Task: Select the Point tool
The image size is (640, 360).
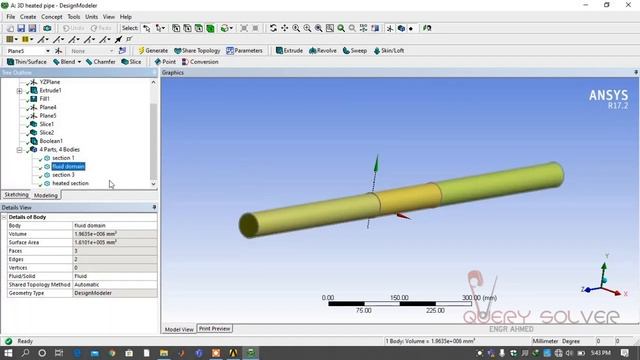Action: [165, 62]
